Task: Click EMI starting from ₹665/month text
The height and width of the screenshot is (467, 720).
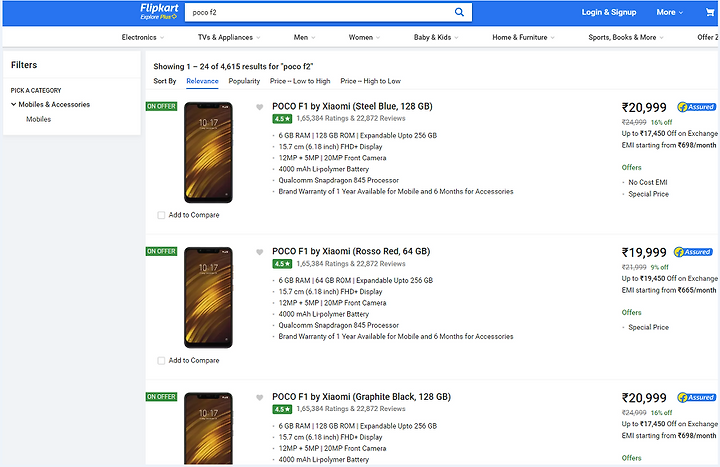Action: coord(669,290)
